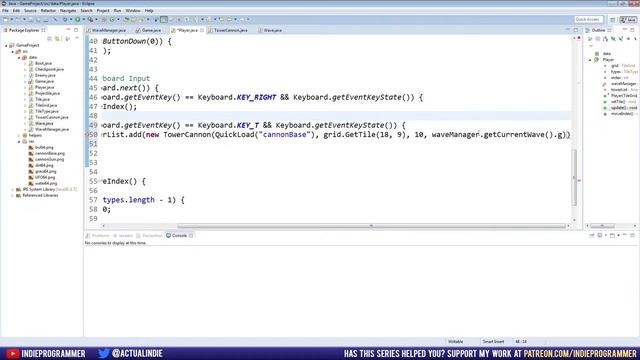Collapse the src folder node
Screen dimensions: 640x360
point(13,51)
